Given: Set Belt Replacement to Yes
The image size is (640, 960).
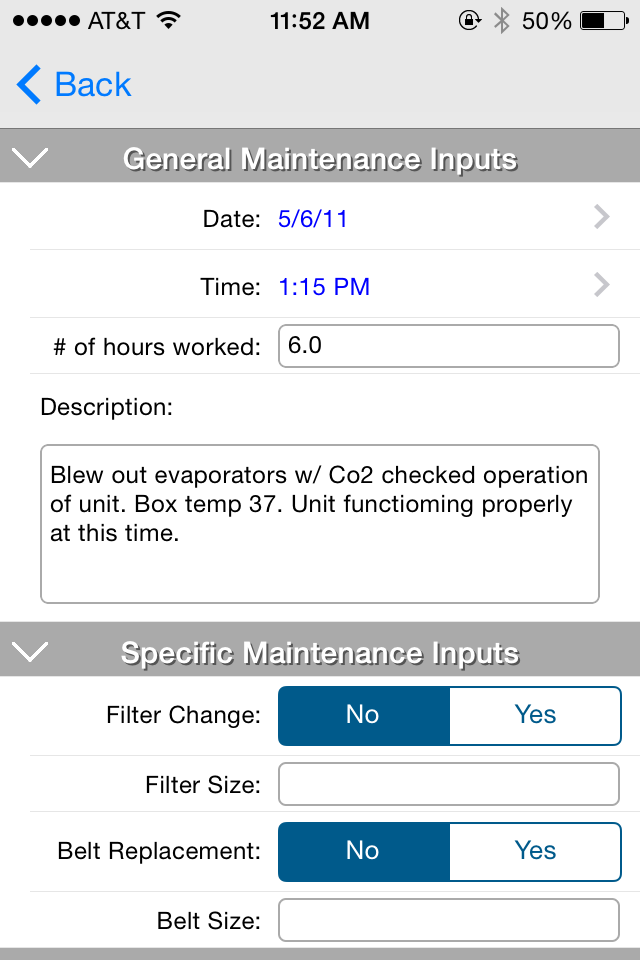Looking at the screenshot, I should click(x=535, y=851).
